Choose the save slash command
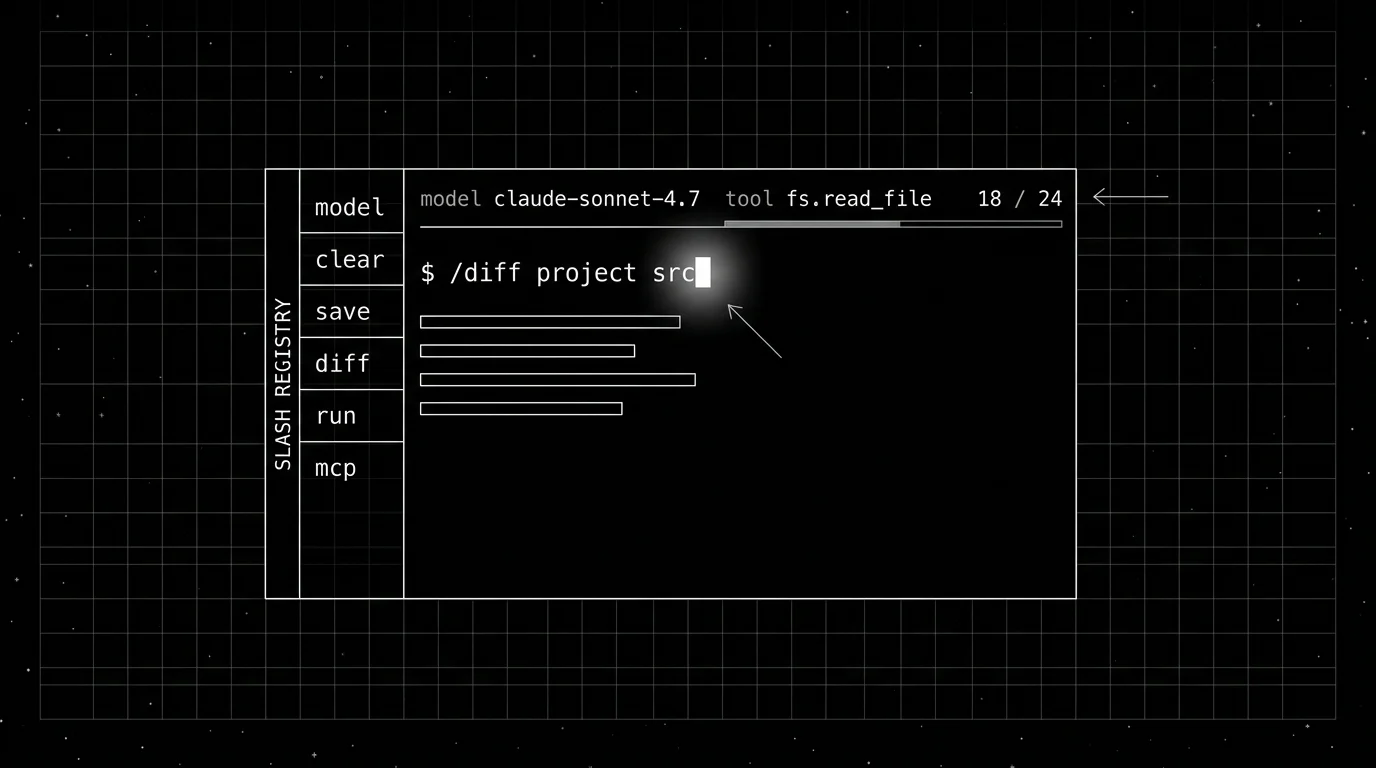Screen dimensions: 1376x768 pyautogui.click(x=351, y=311)
